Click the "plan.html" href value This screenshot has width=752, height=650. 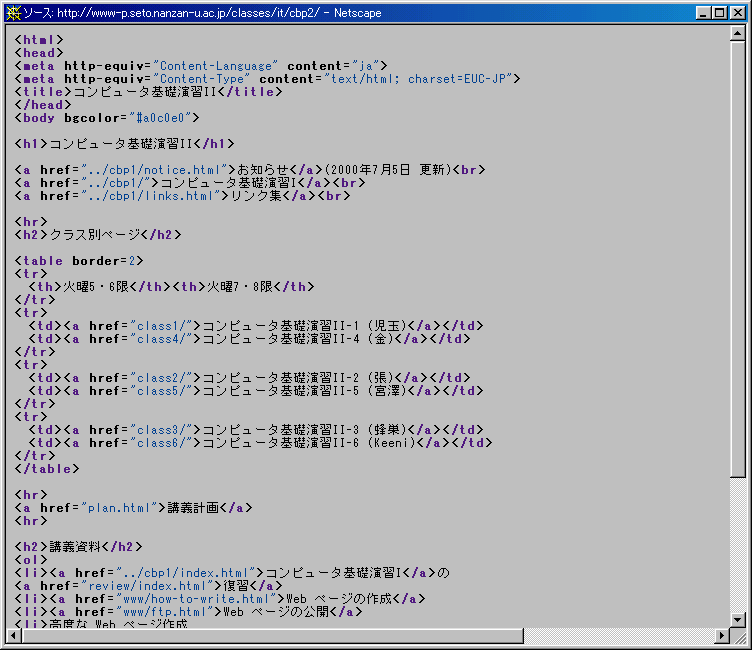click(x=119, y=508)
